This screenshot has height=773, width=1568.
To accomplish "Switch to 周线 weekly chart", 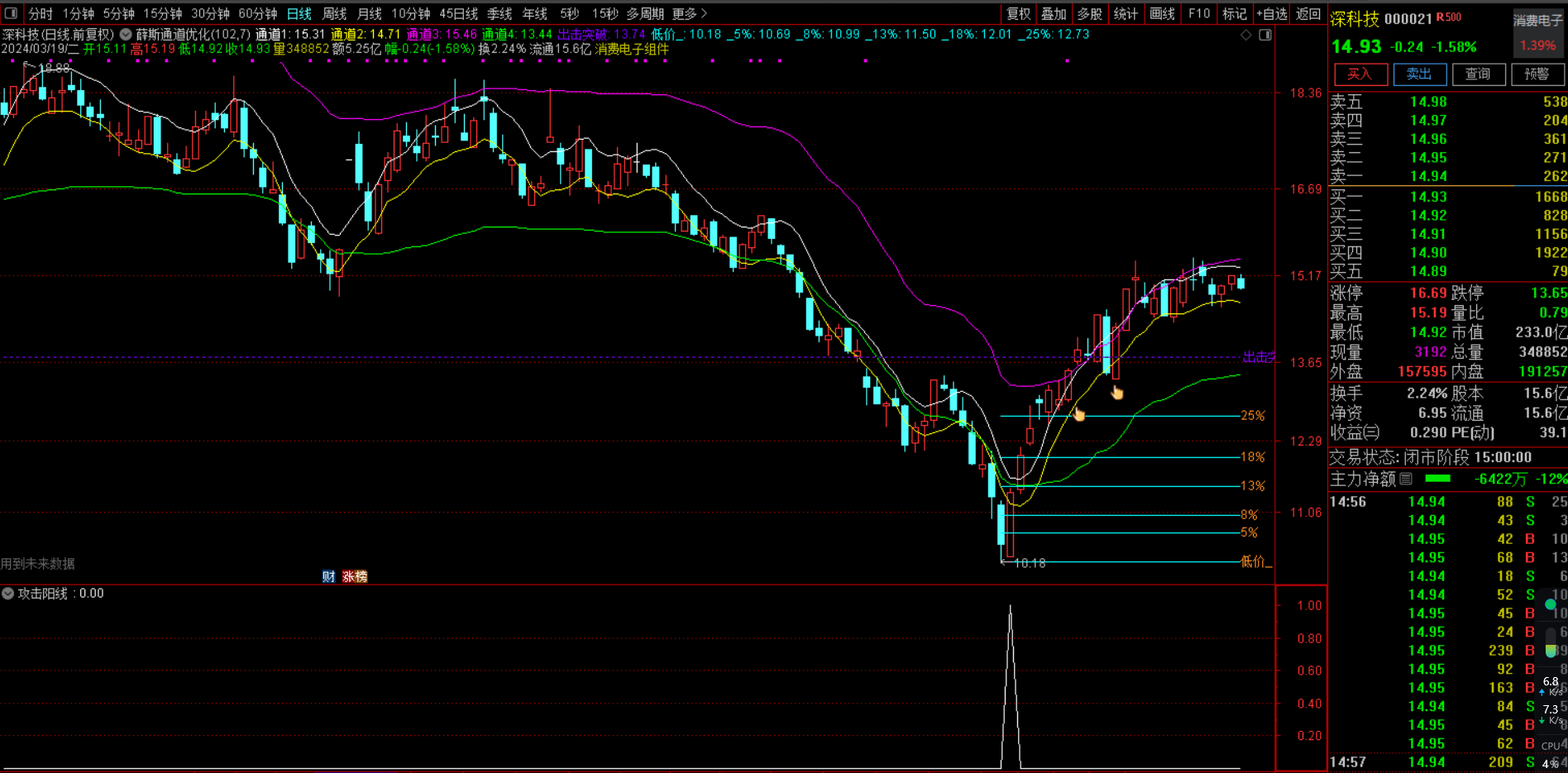I will click(x=334, y=13).
